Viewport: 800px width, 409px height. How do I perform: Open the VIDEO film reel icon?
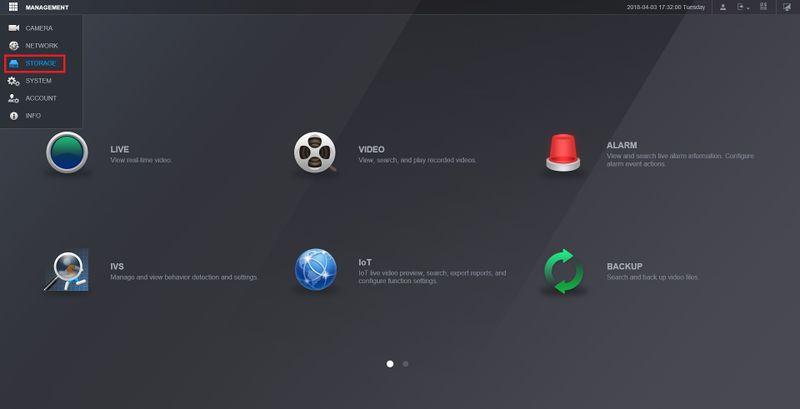click(x=315, y=152)
